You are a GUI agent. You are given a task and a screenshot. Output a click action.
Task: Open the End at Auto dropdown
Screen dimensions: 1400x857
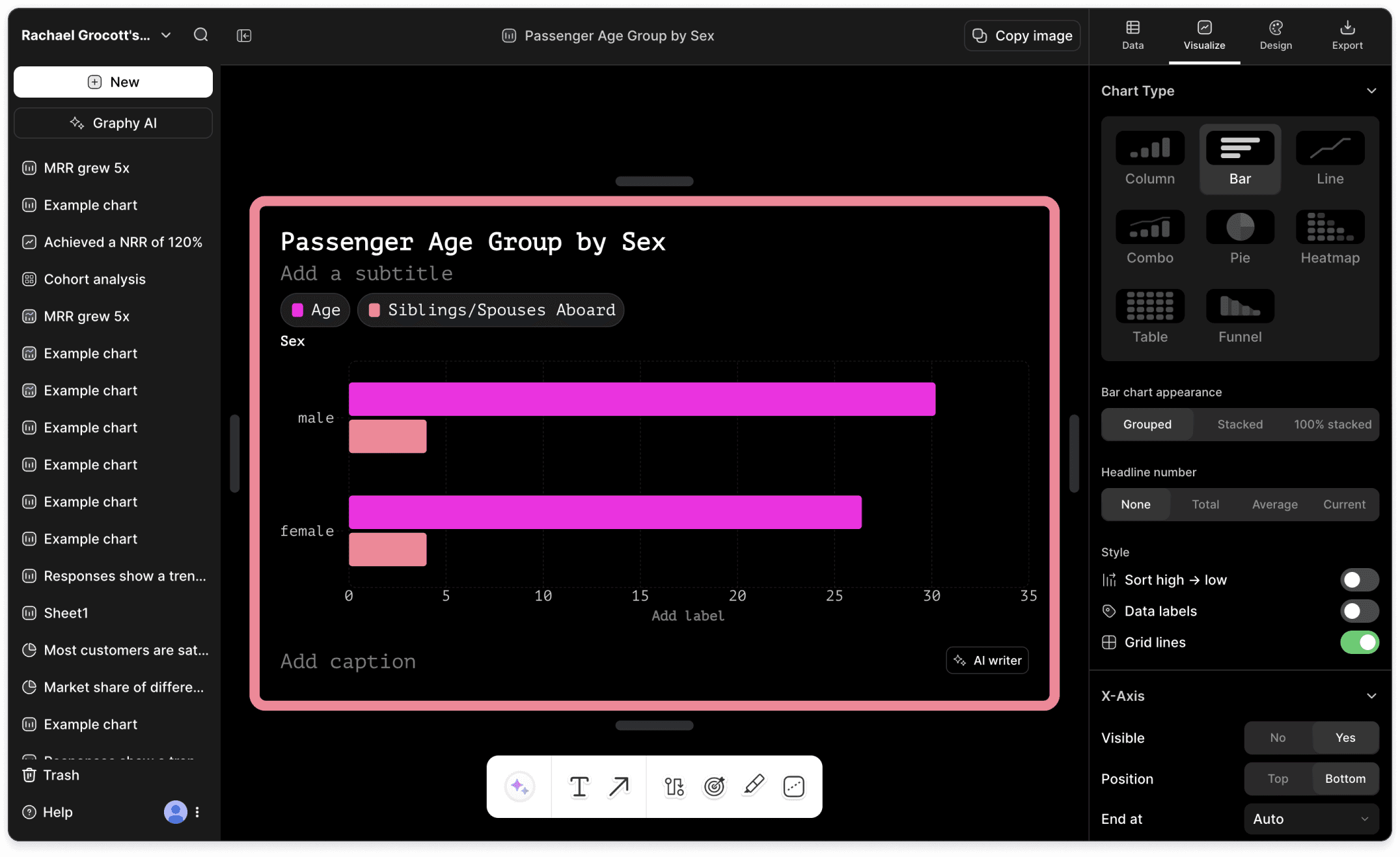[1311, 819]
